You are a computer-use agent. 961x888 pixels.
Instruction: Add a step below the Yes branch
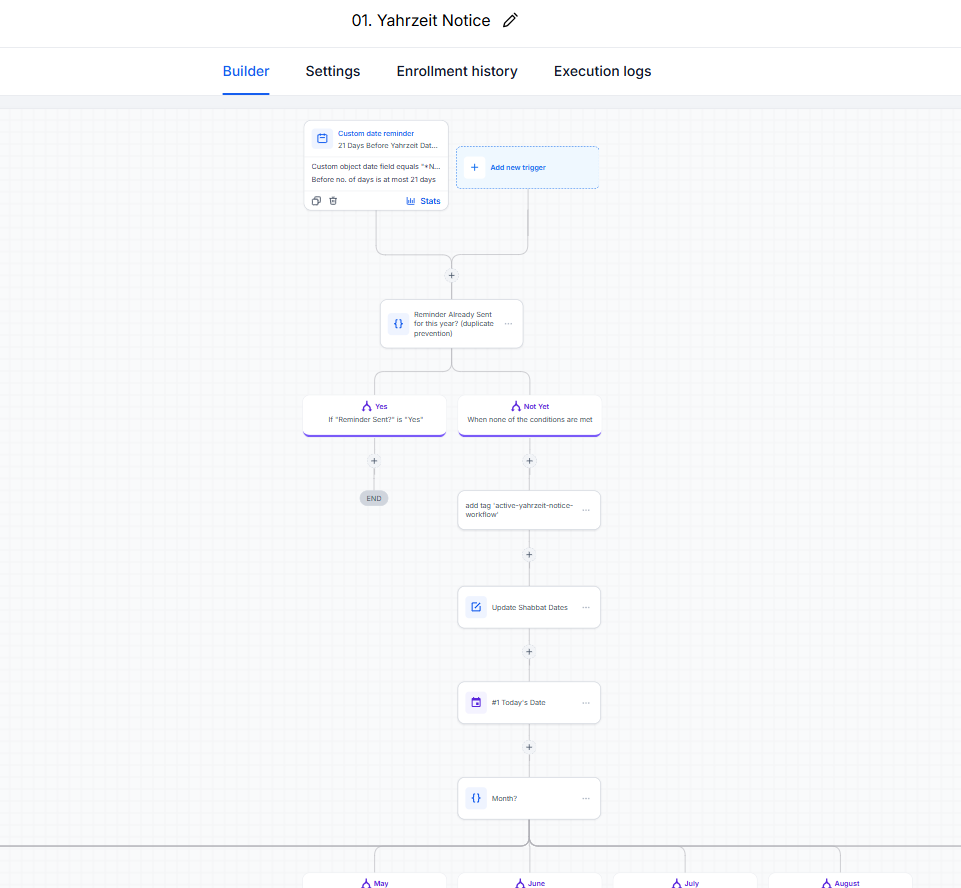[374, 461]
